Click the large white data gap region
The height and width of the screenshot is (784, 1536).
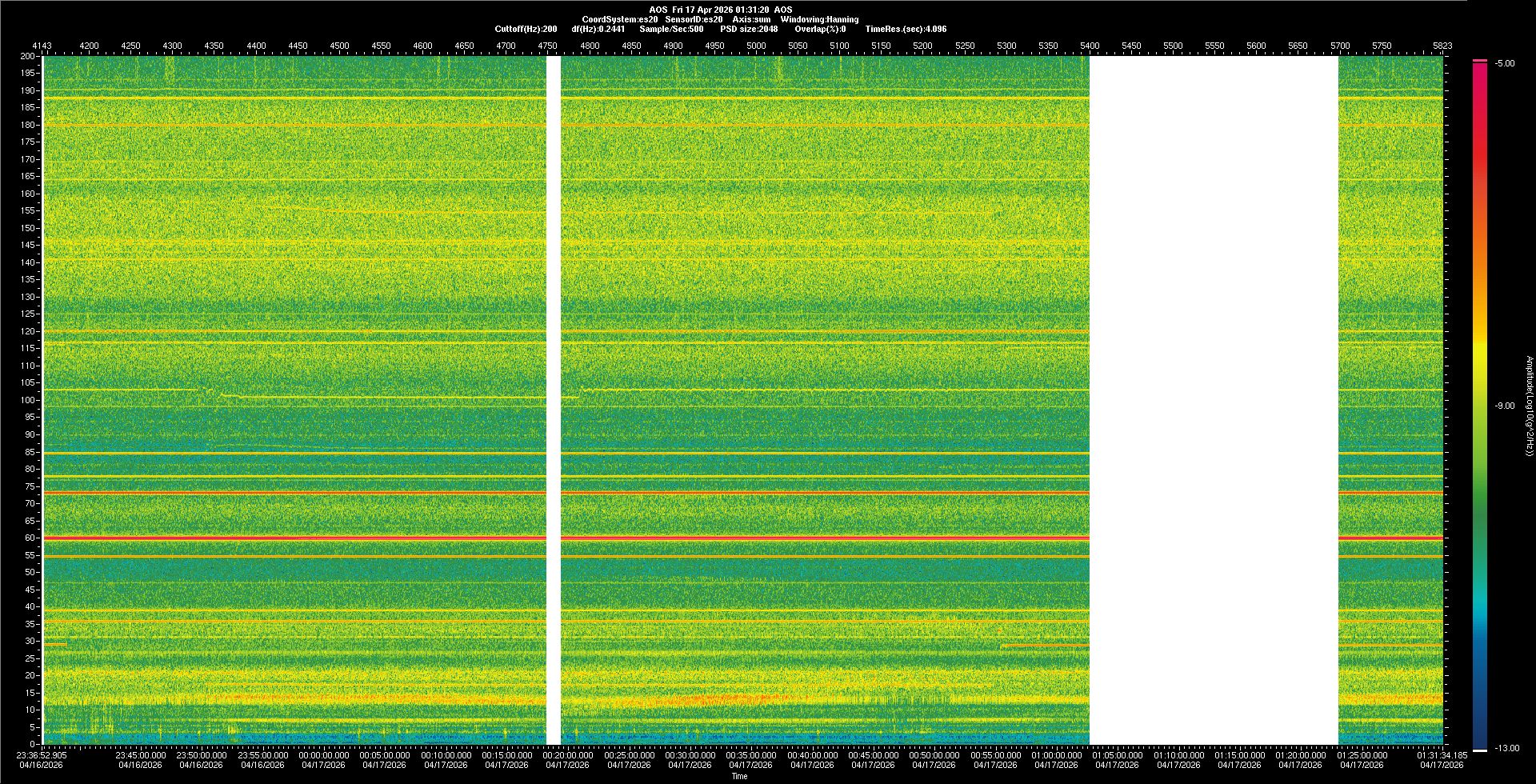(x=1214, y=400)
